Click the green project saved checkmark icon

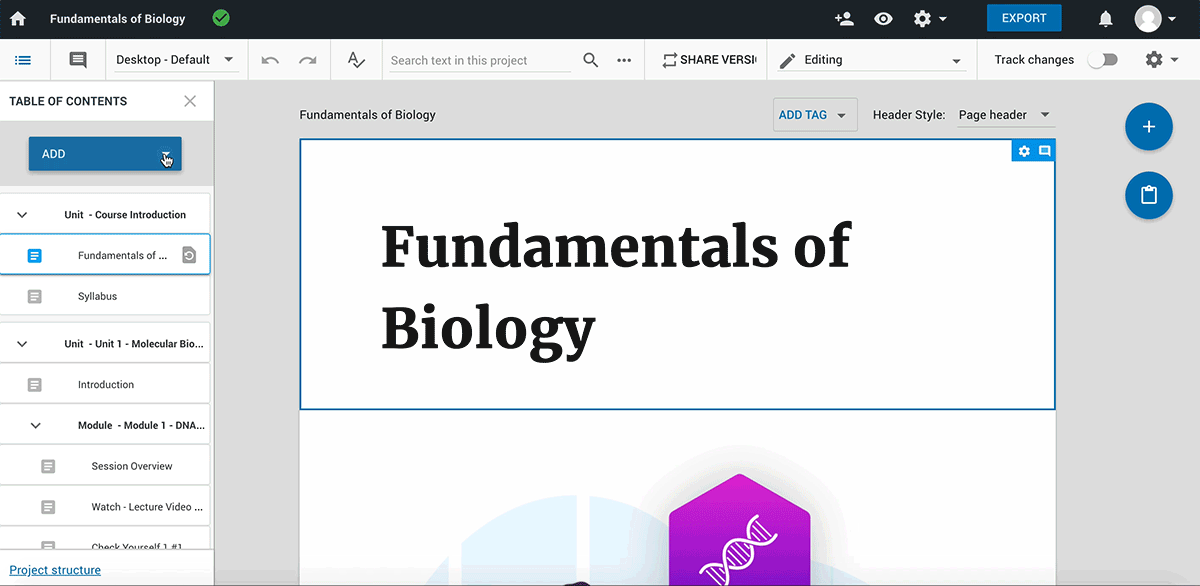pos(221,18)
